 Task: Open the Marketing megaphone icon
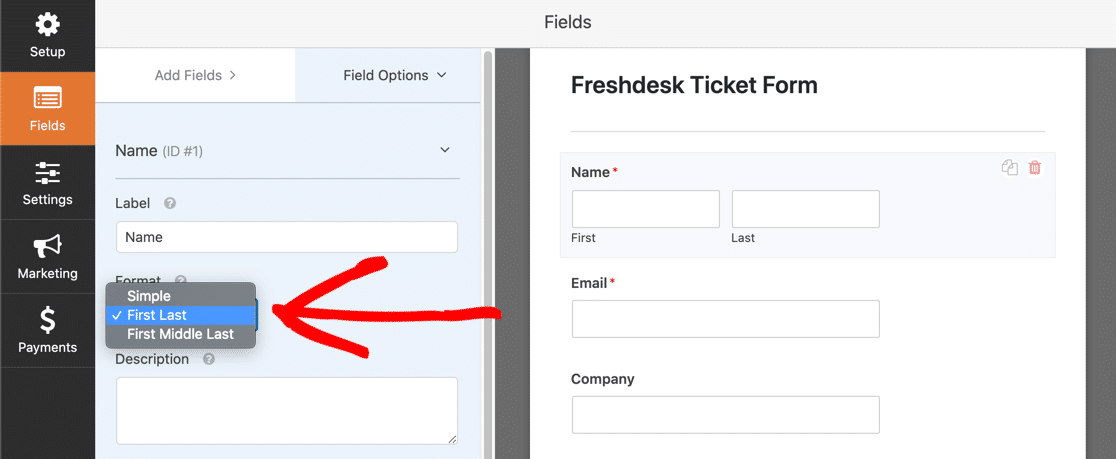[x=47, y=246]
